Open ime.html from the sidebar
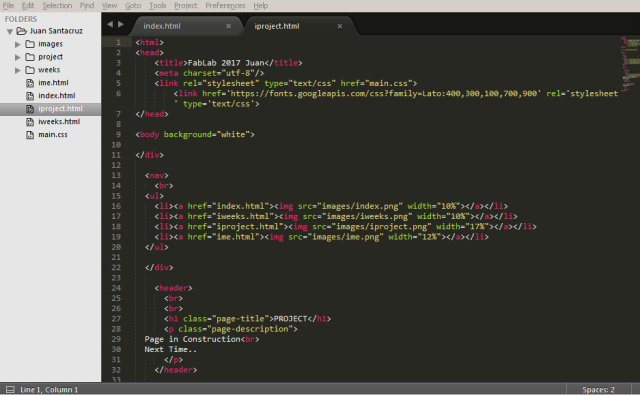The height and width of the screenshot is (395, 640). [53, 83]
